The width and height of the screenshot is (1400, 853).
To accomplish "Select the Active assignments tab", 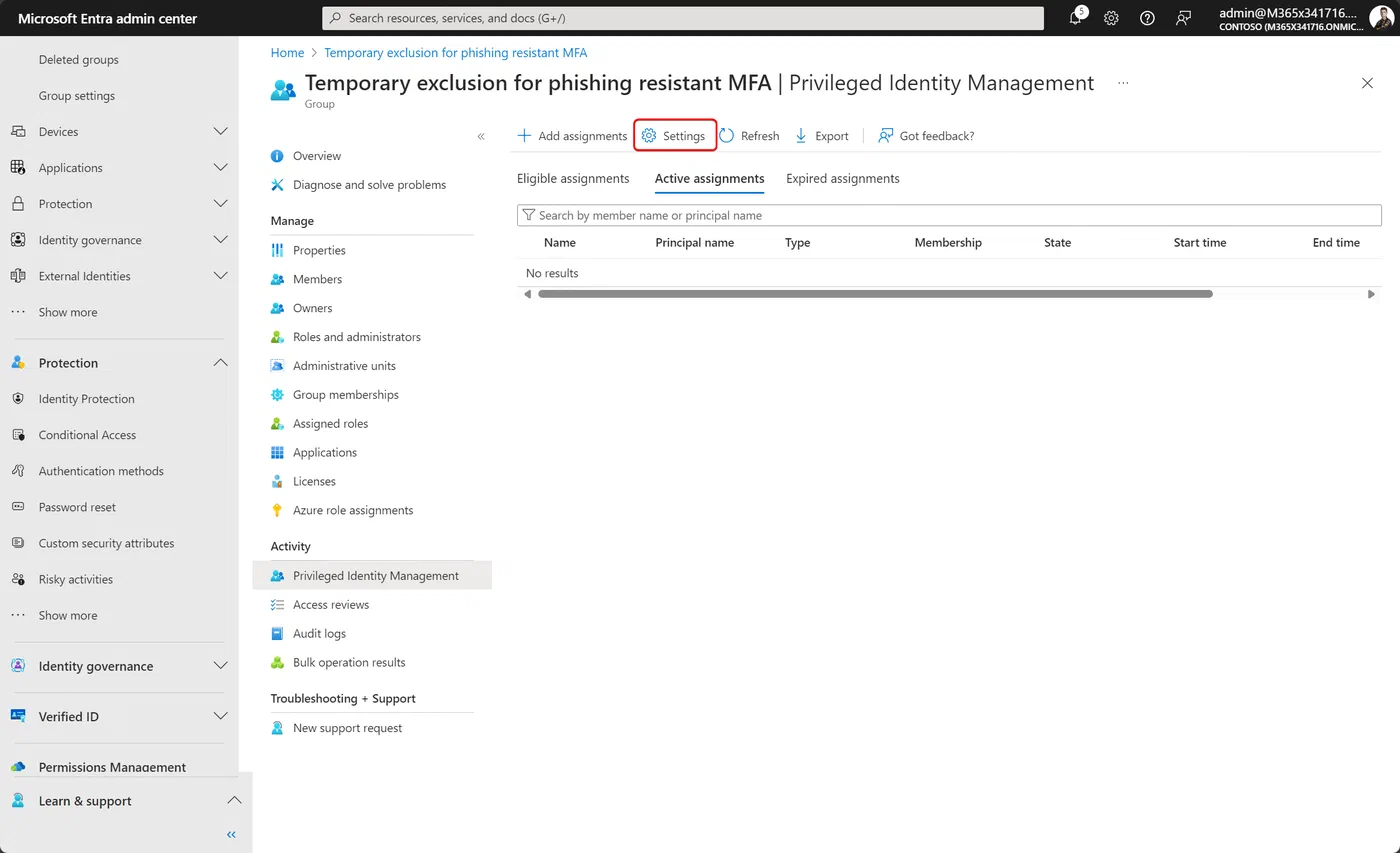I will (709, 179).
